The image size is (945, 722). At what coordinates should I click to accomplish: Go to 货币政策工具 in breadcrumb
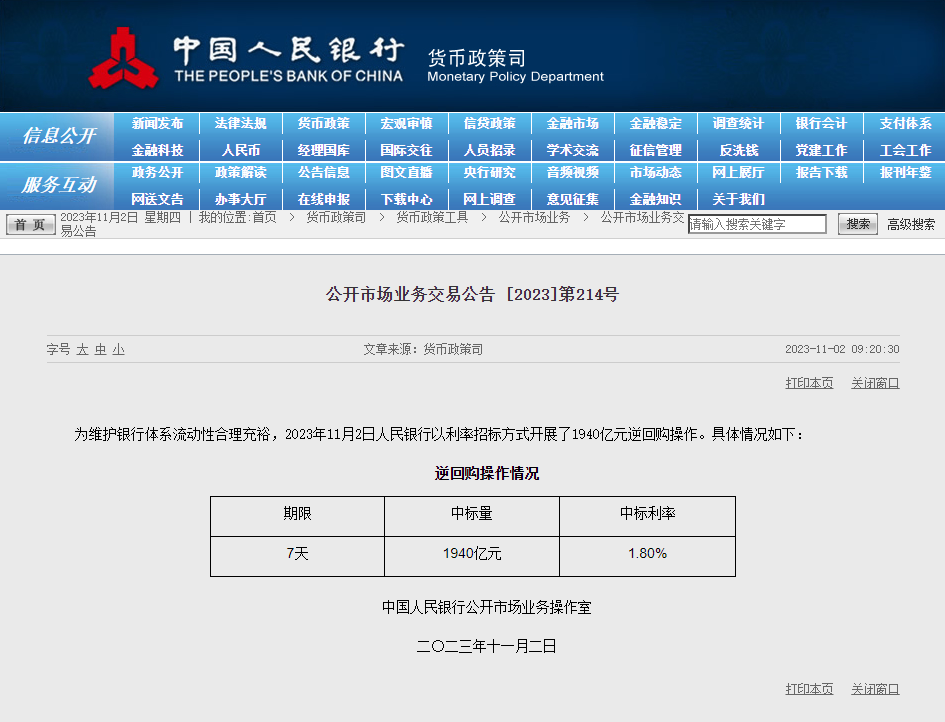click(x=432, y=217)
